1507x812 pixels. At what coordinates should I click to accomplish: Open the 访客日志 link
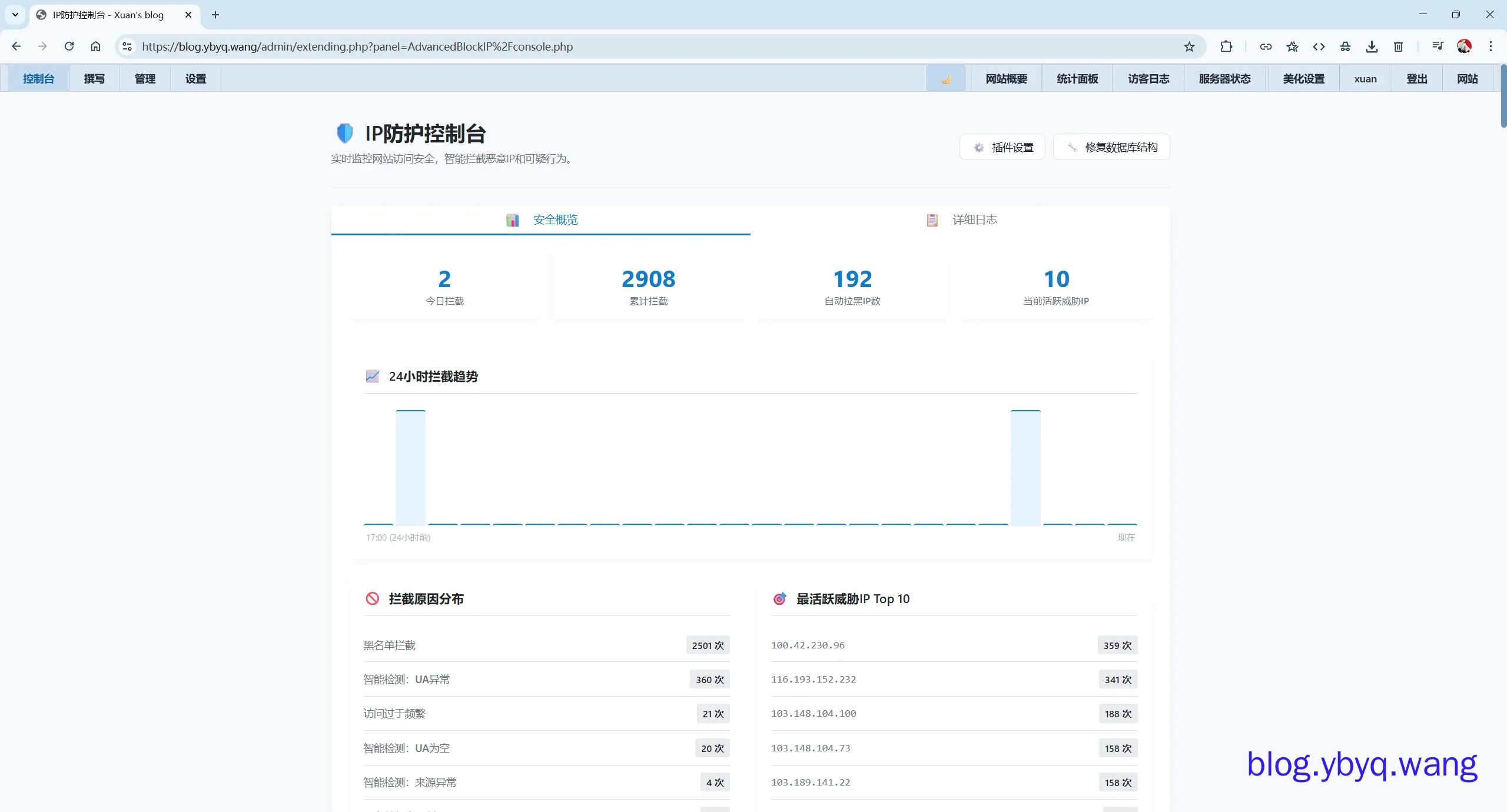coord(1148,79)
